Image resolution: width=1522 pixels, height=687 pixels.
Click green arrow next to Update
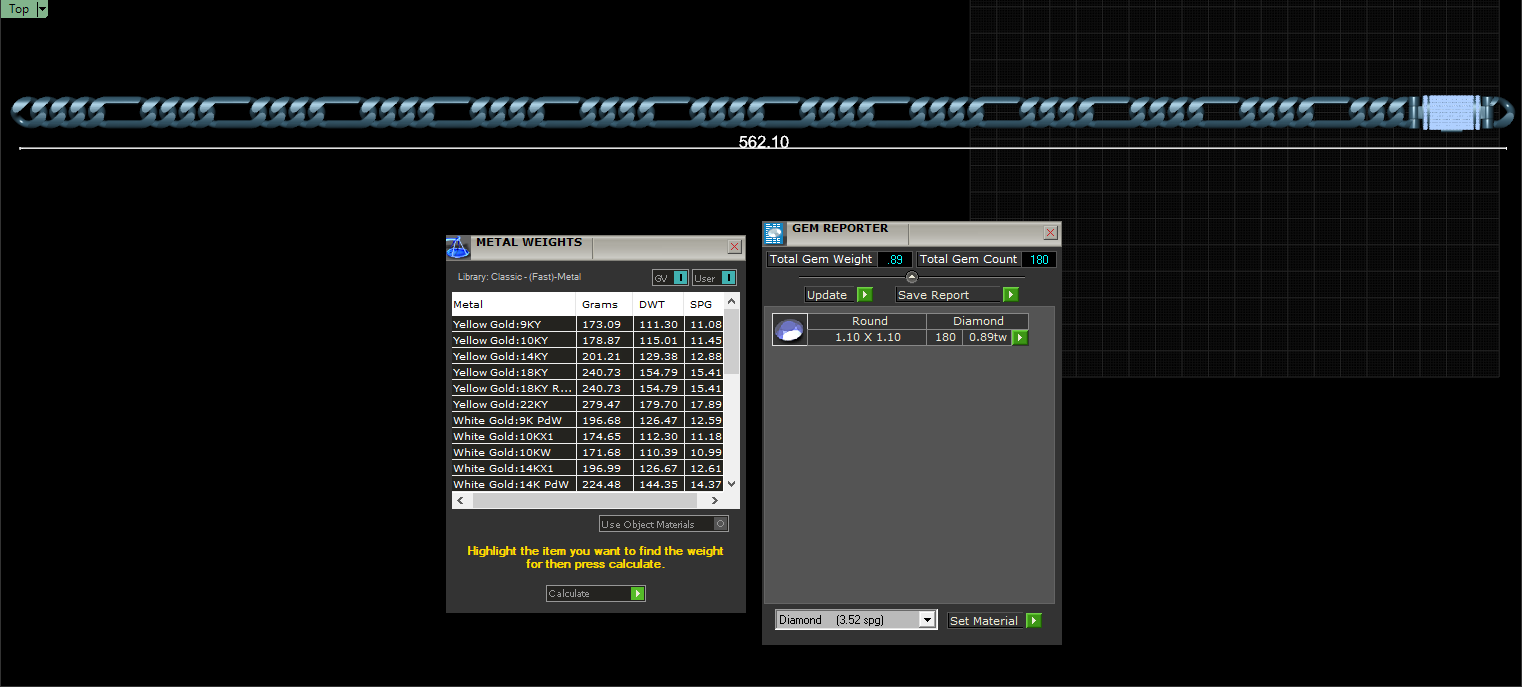point(864,295)
